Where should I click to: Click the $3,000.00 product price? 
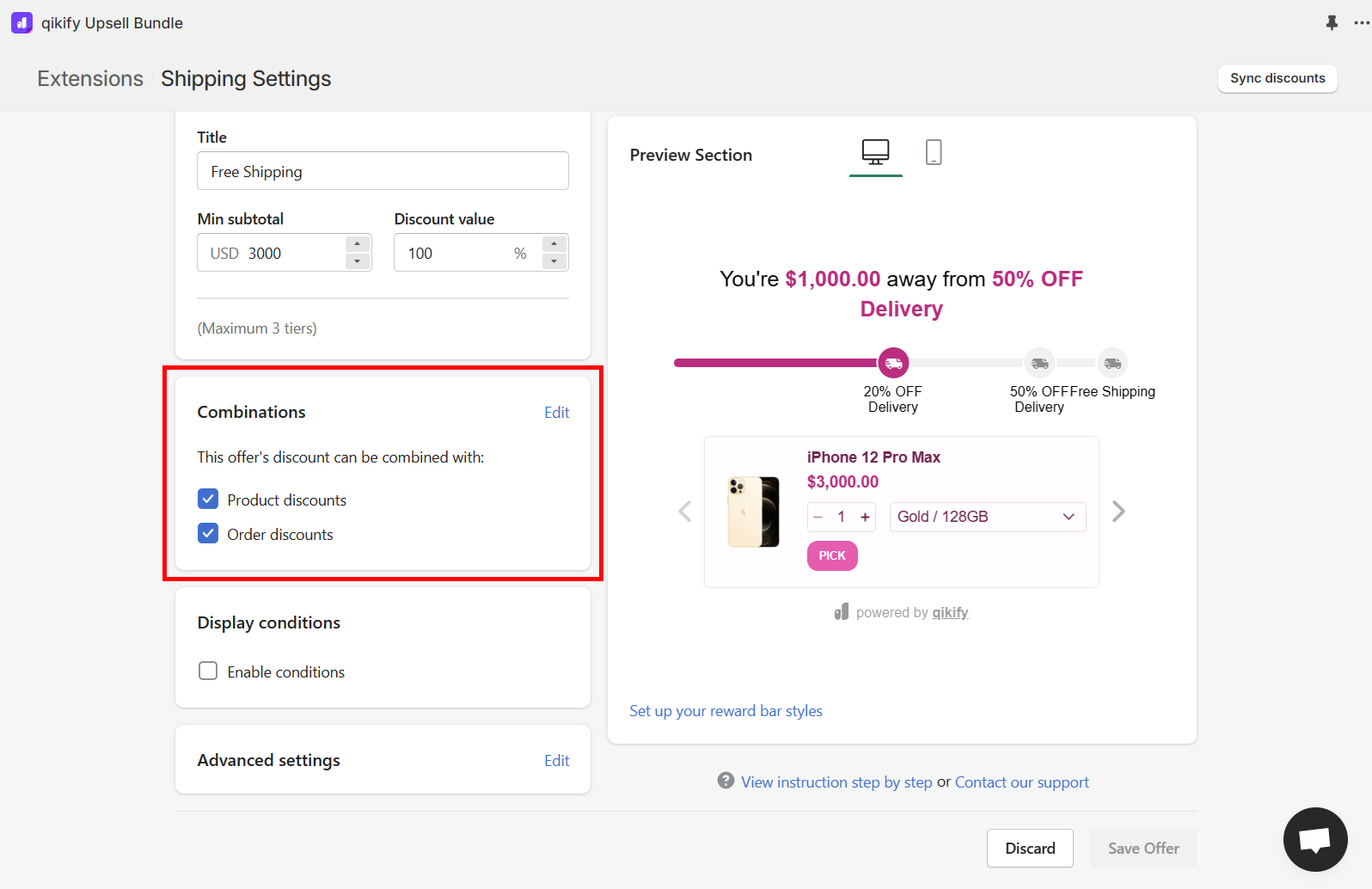pos(842,482)
